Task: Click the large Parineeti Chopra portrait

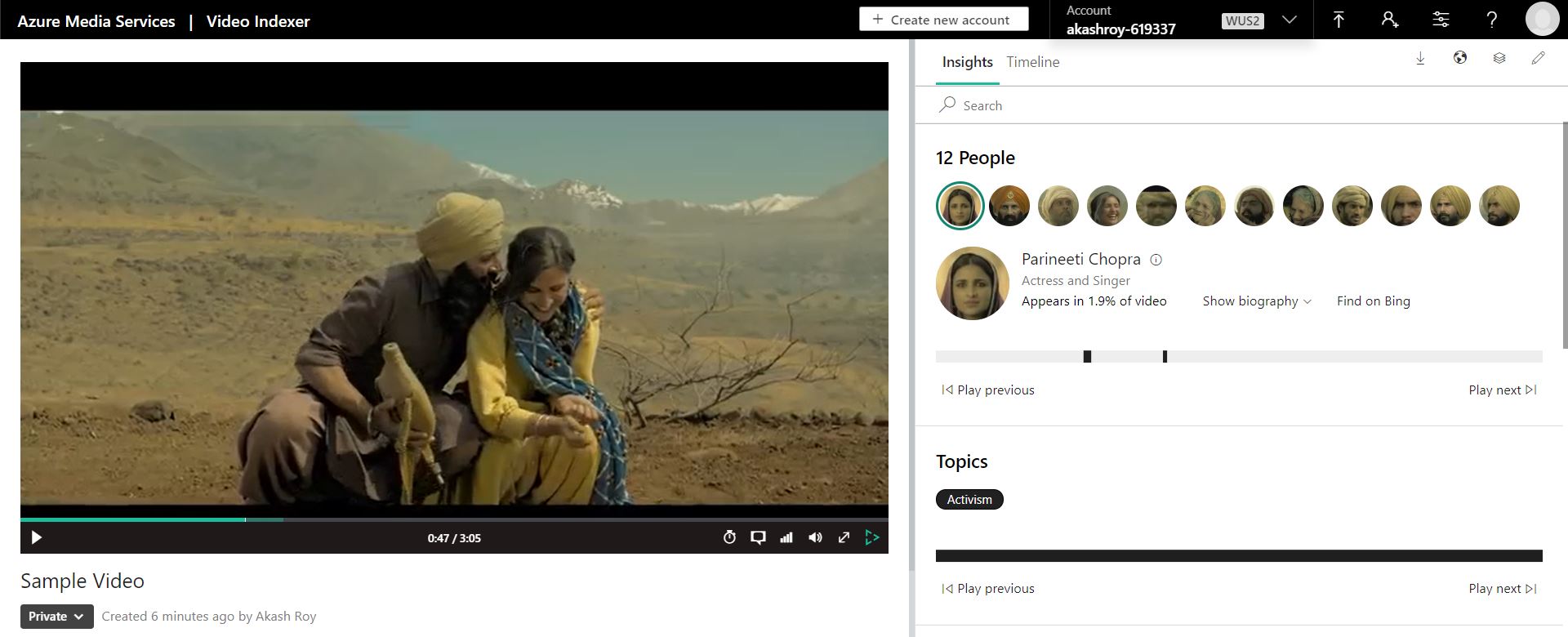Action: (x=973, y=283)
